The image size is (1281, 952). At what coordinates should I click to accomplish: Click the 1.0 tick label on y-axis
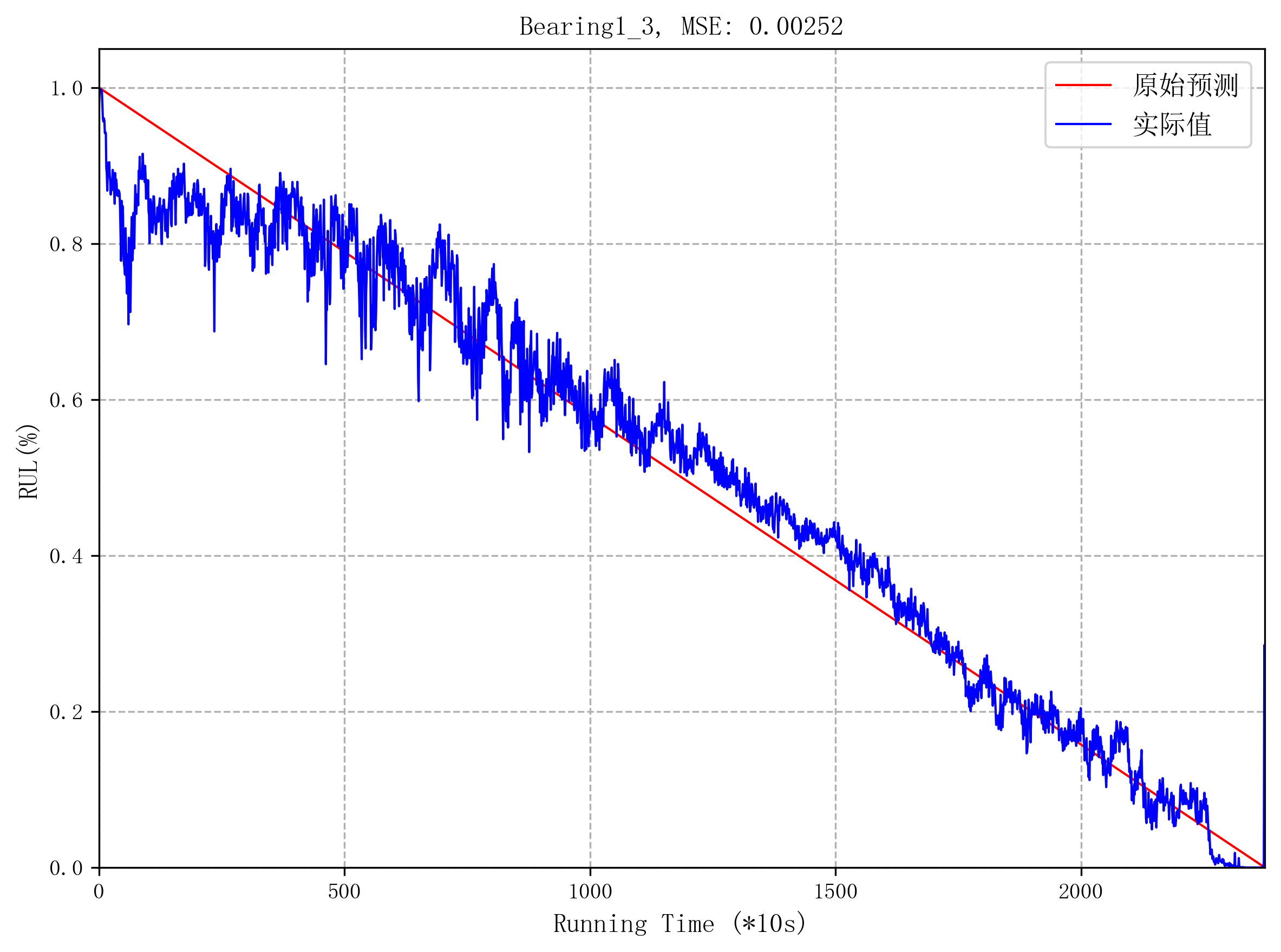pos(66,88)
